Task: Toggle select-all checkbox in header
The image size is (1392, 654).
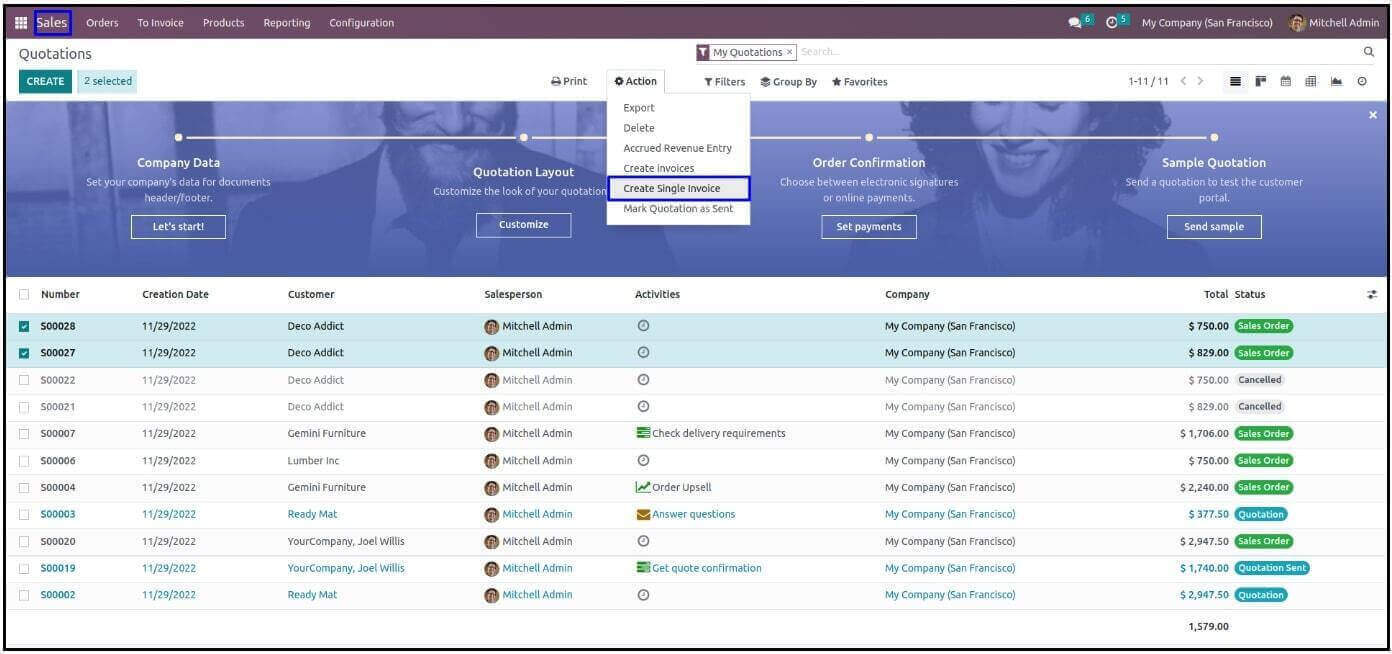Action: coord(24,294)
